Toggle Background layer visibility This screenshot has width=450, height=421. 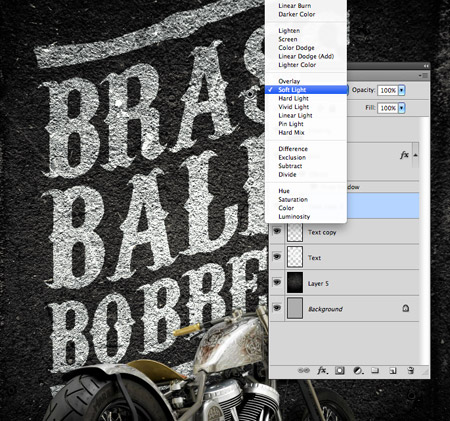point(277,308)
